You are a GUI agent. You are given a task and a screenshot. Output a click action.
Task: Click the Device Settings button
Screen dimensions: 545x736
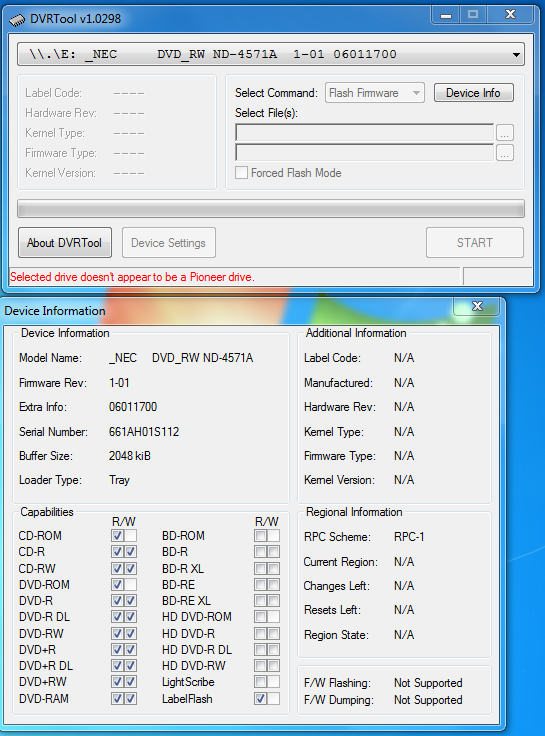pos(169,243)
